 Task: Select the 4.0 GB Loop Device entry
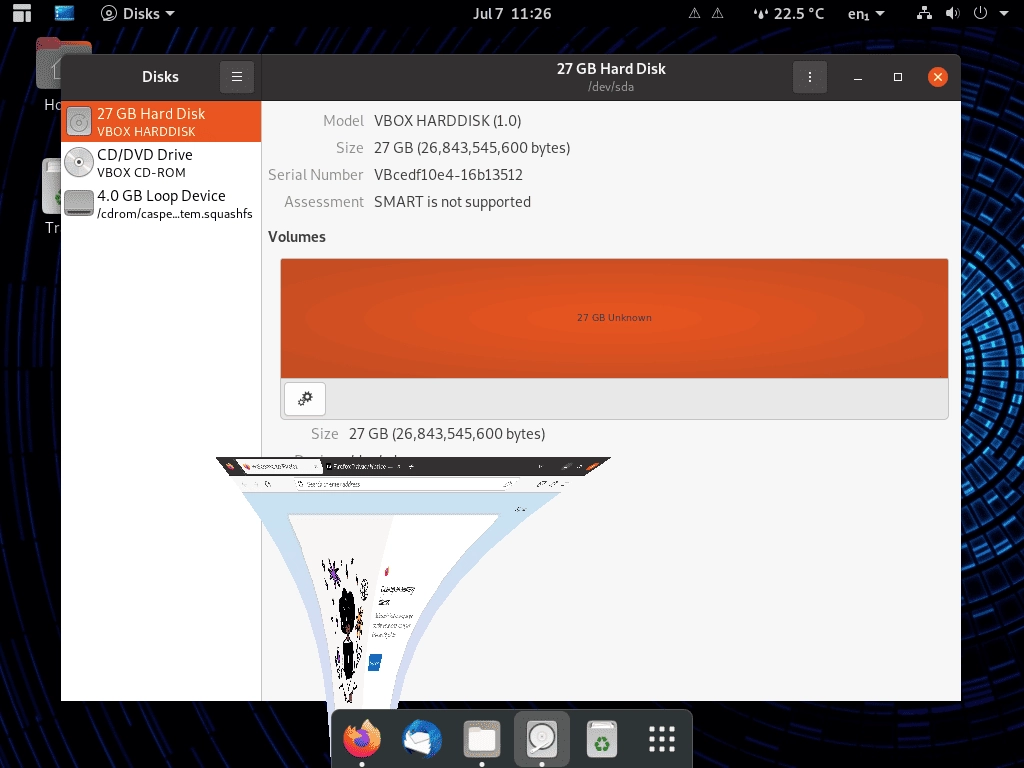[x=161, y=204]
